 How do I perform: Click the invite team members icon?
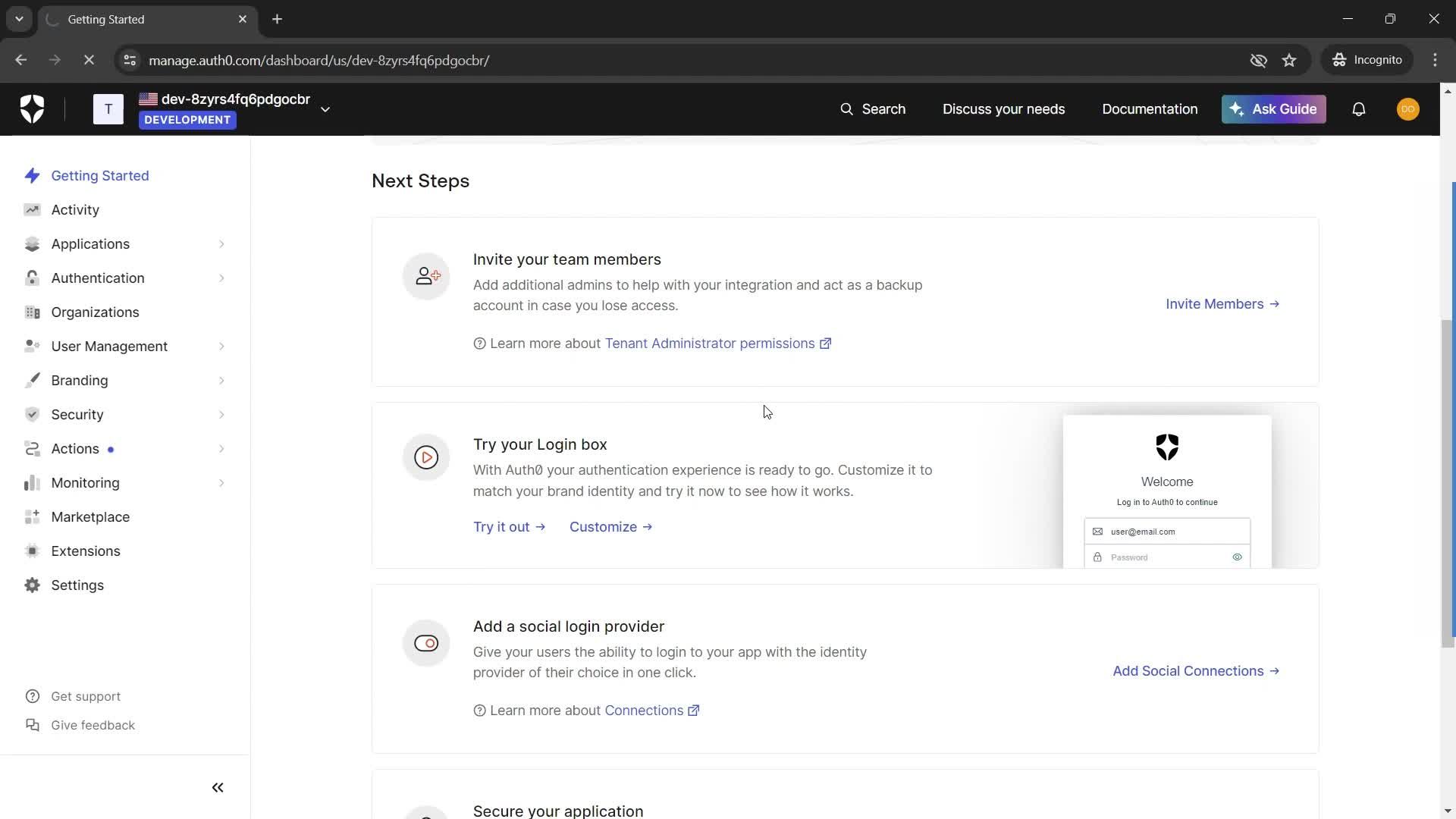(x=426, y=276)
